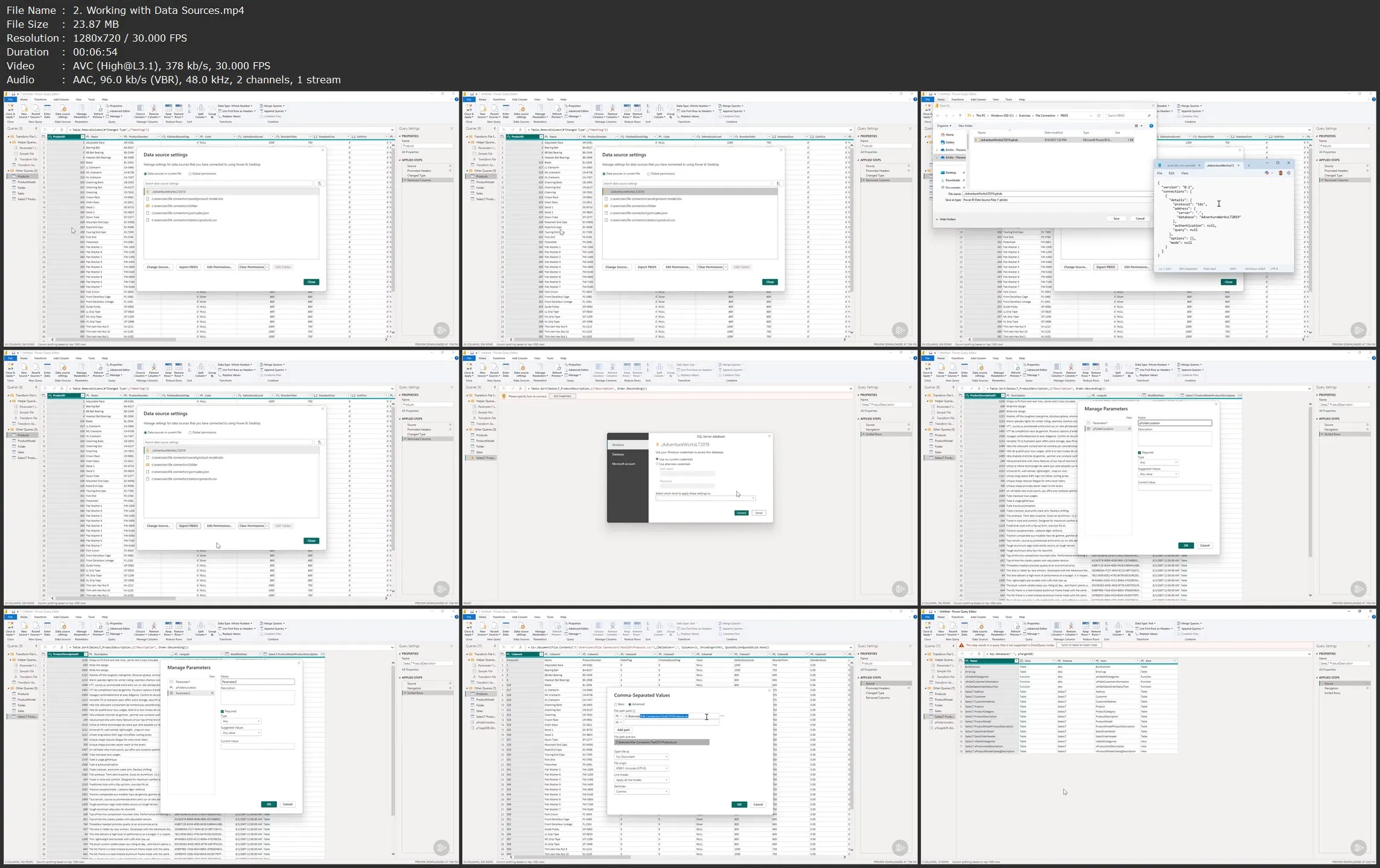Choose 'Use alternate credentials' in SQL Server dialog
Image resolution: width=1380 pixels, height=868 pixels.
pyautogui.click(x=658, y=464)
